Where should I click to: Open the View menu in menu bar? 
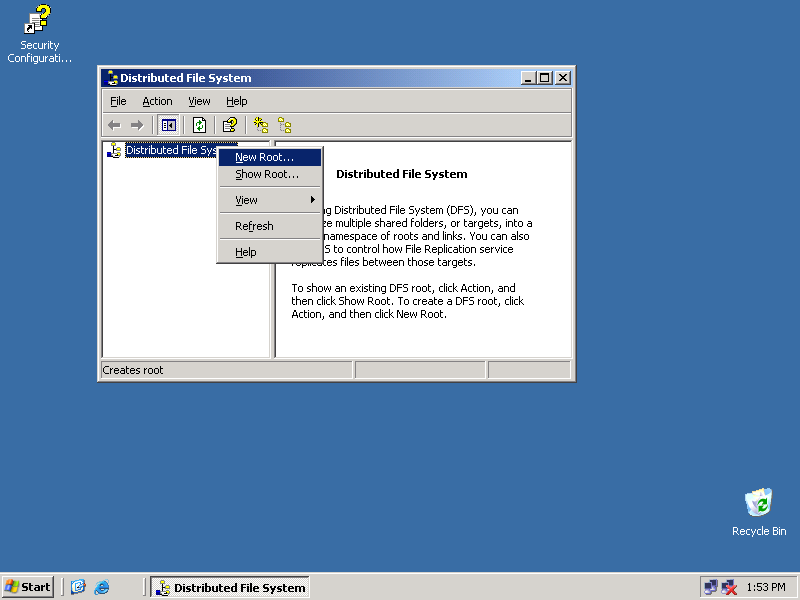coord(199,101)
